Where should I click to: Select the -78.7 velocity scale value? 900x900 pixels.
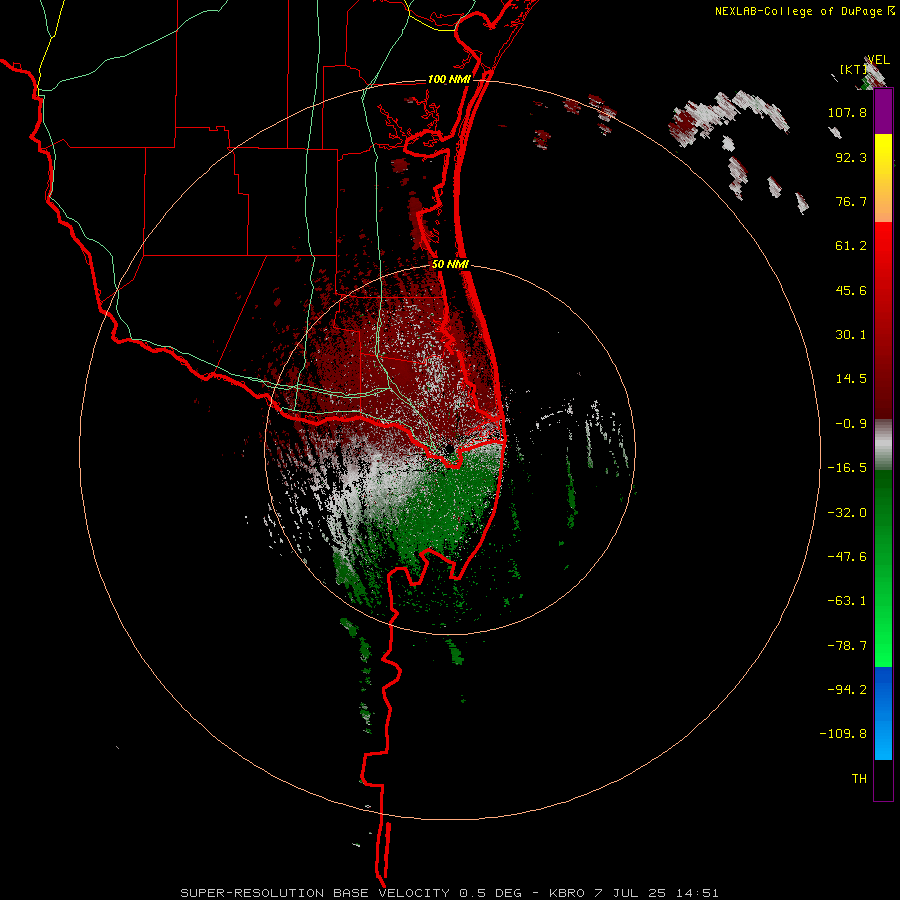pyautogui.click(x=847, y=646)
